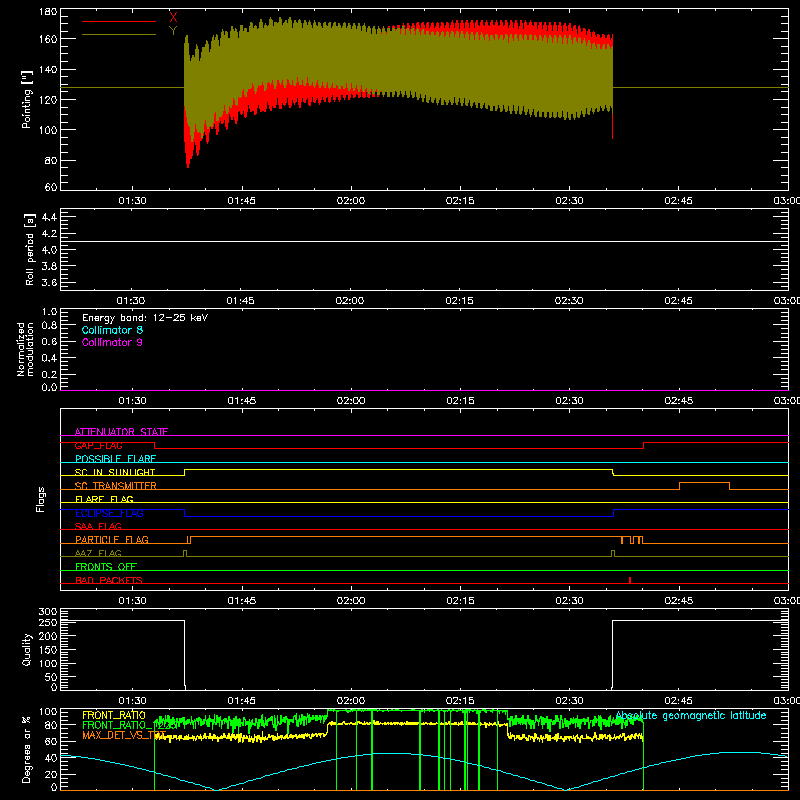
Task: Click 02:30 time label under modulation plot
Action: click(569, 401)
